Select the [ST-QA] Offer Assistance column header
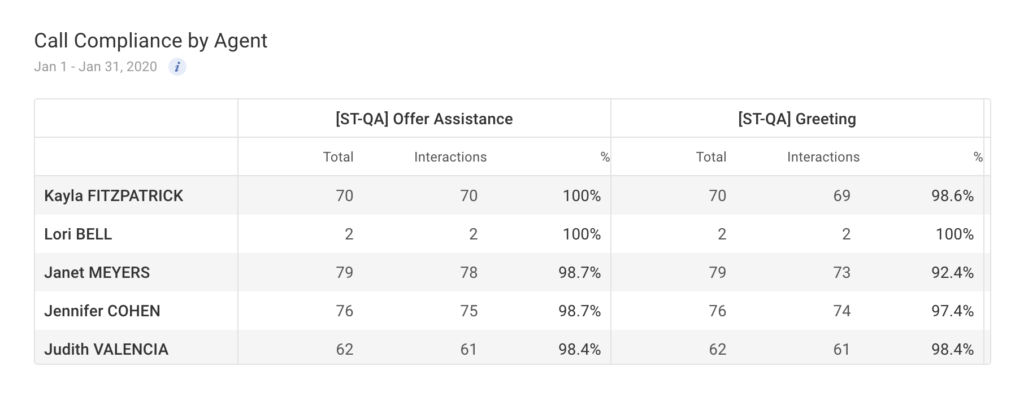Screen dimensions: 1024x401 (424, 118)
